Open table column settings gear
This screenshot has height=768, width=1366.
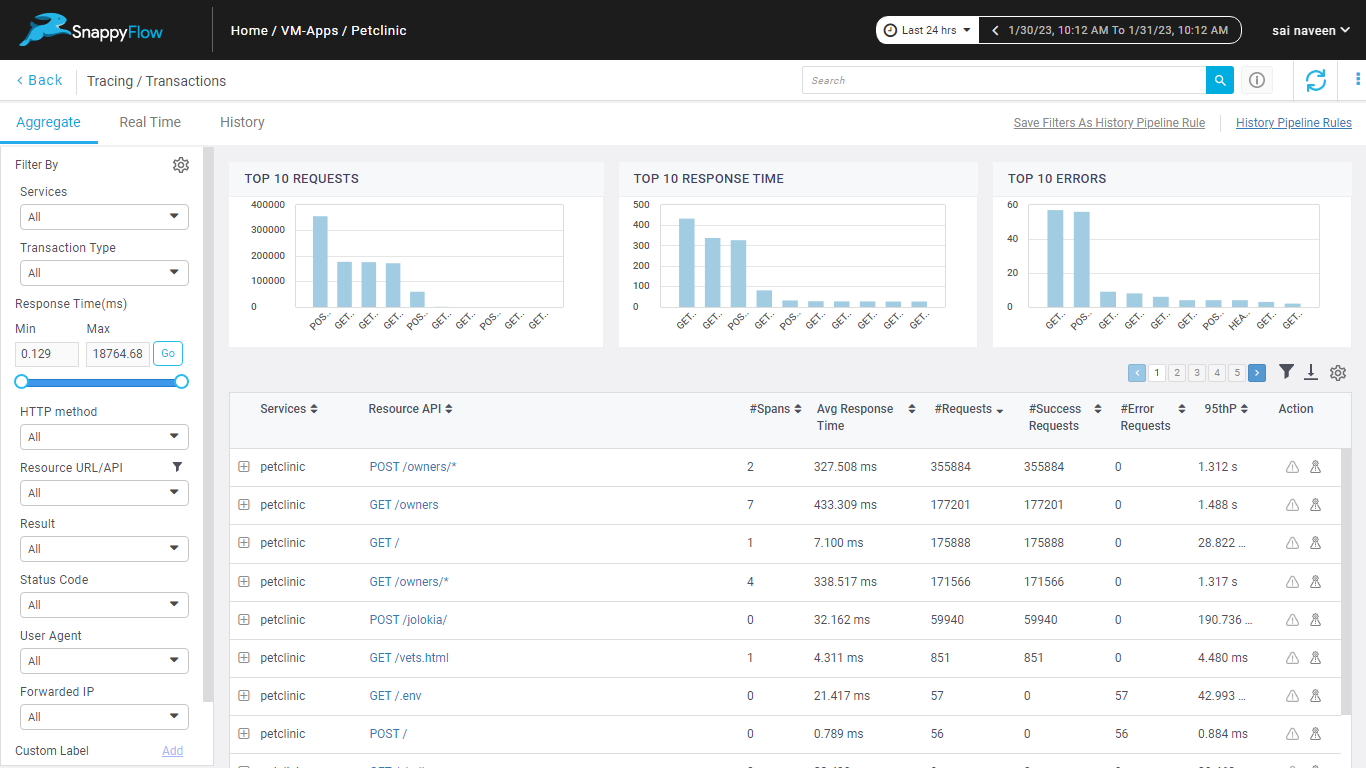[1338, 372]
